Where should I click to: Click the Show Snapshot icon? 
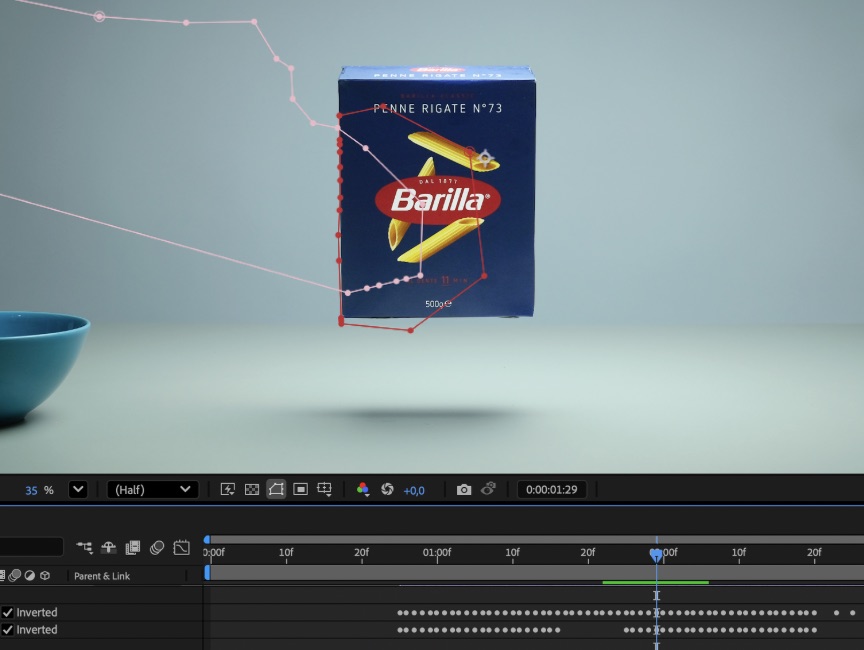pos(488,489)
